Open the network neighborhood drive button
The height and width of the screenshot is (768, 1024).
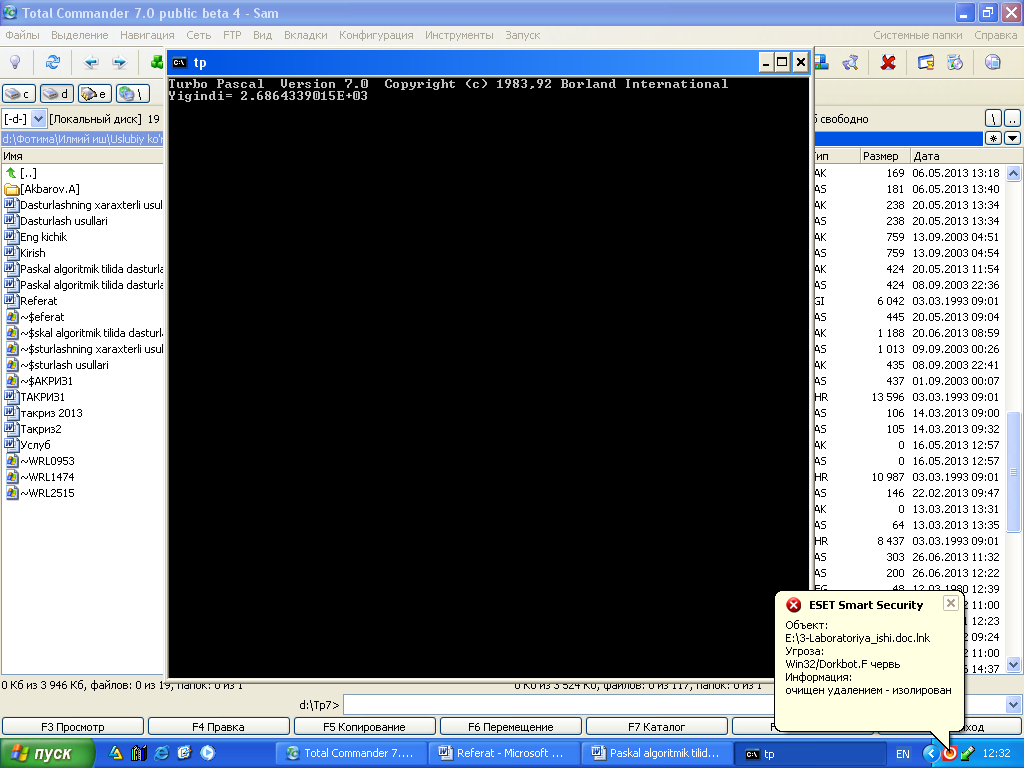click(x=132, y=94)
